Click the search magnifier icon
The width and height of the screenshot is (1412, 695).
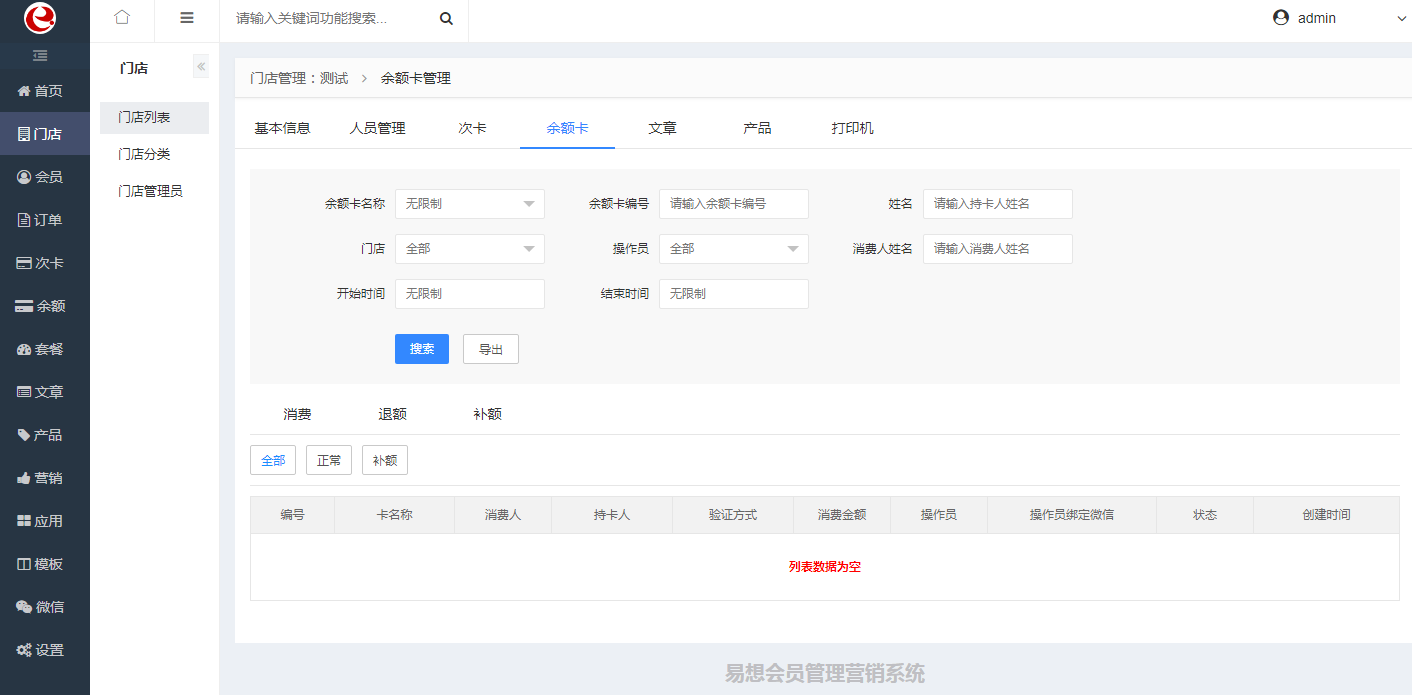[446, 19]
